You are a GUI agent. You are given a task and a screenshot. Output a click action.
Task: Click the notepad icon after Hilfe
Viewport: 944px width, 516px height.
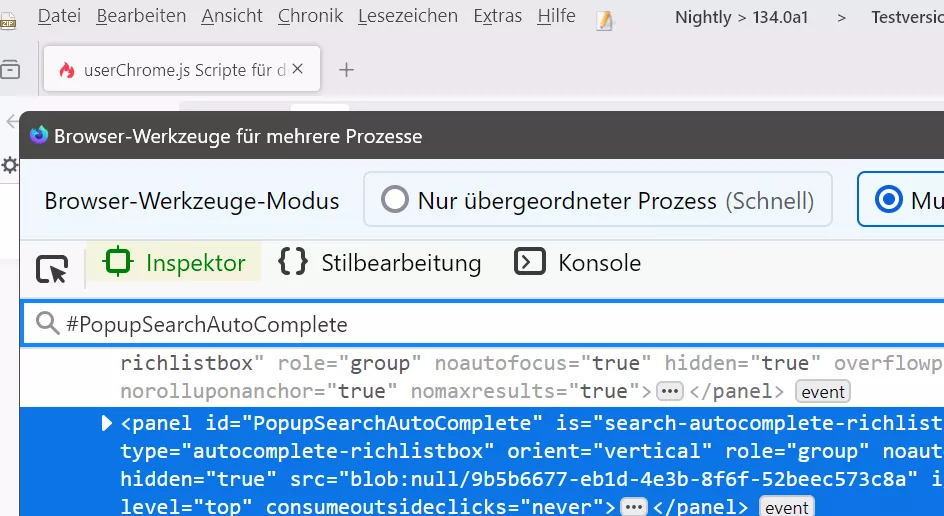coord(604,20)
